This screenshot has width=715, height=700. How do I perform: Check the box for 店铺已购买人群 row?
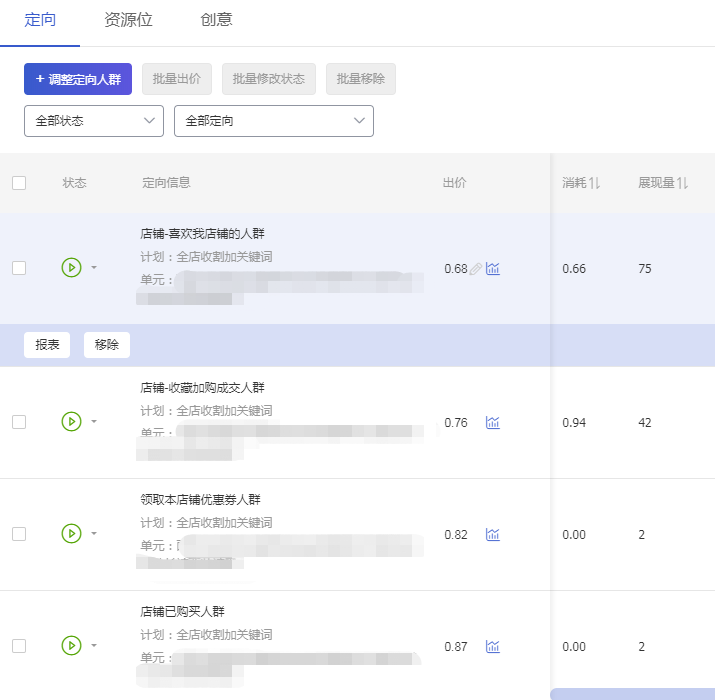click(x=19, y=646)
